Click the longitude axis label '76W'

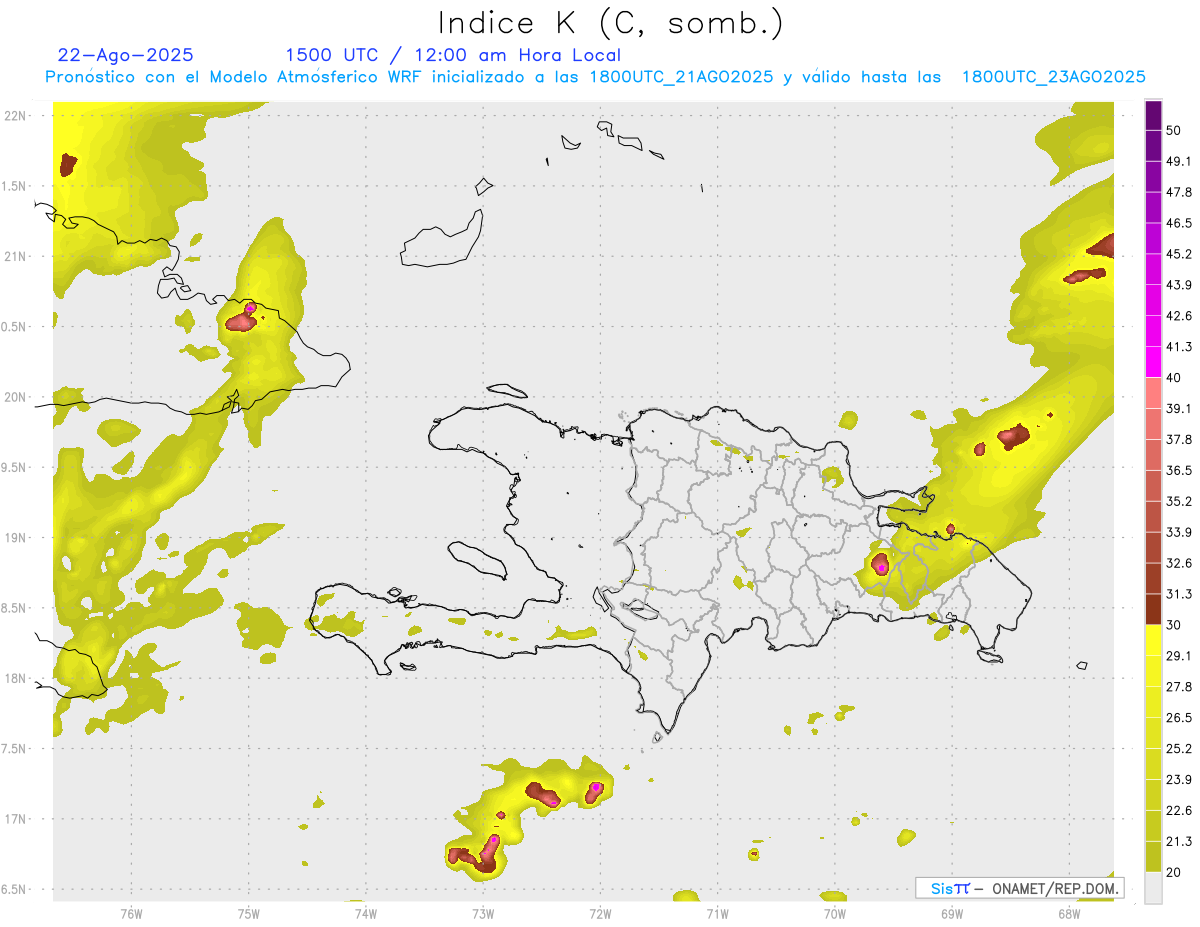click(x=131, y=914)
